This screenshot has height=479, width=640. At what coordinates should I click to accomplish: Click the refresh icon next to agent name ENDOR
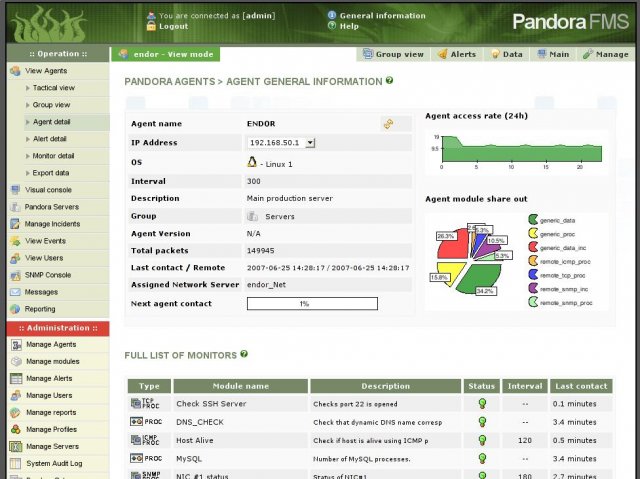tap(389, 124)
